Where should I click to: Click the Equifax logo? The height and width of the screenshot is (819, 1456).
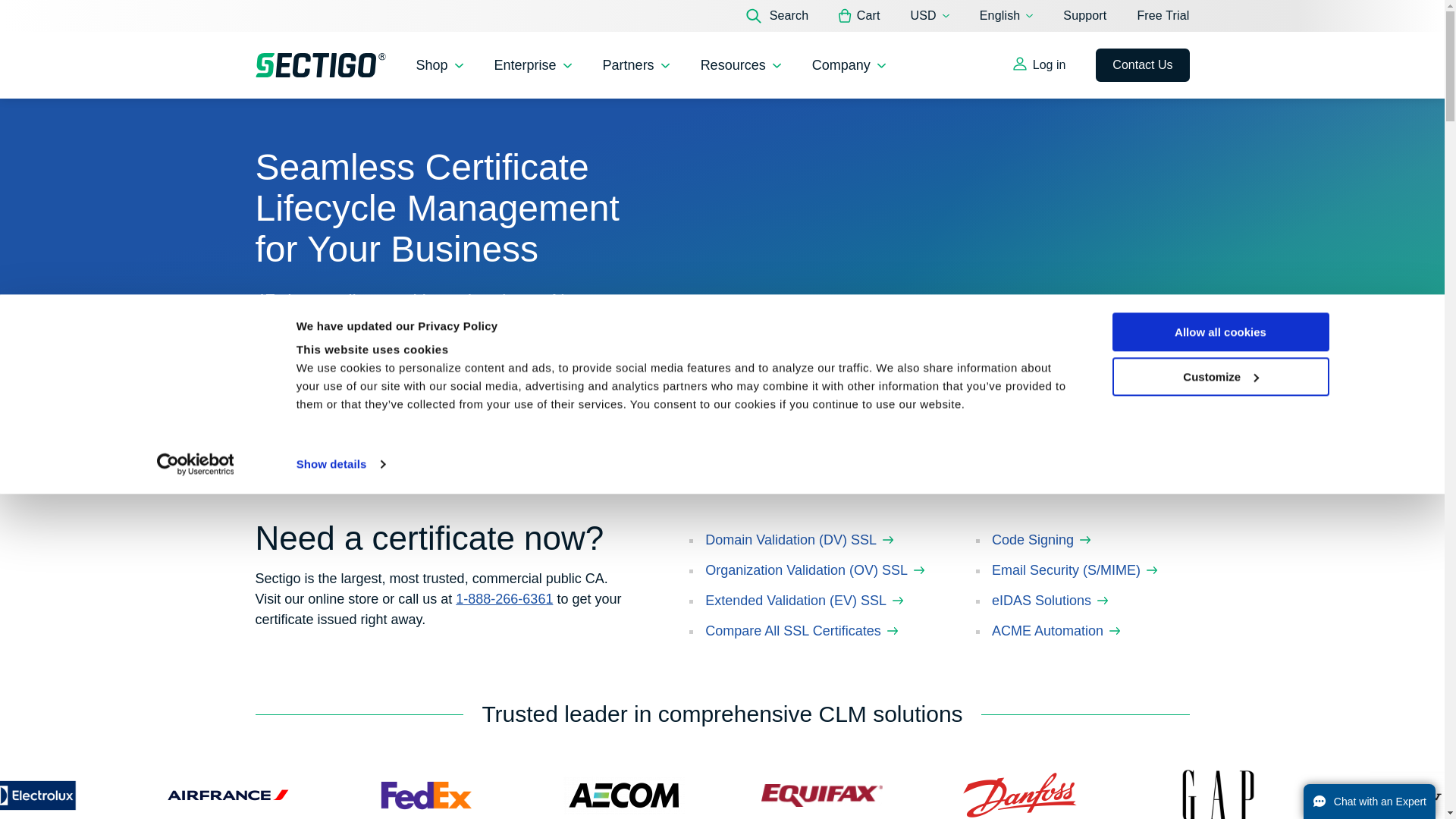pos(822,795)
